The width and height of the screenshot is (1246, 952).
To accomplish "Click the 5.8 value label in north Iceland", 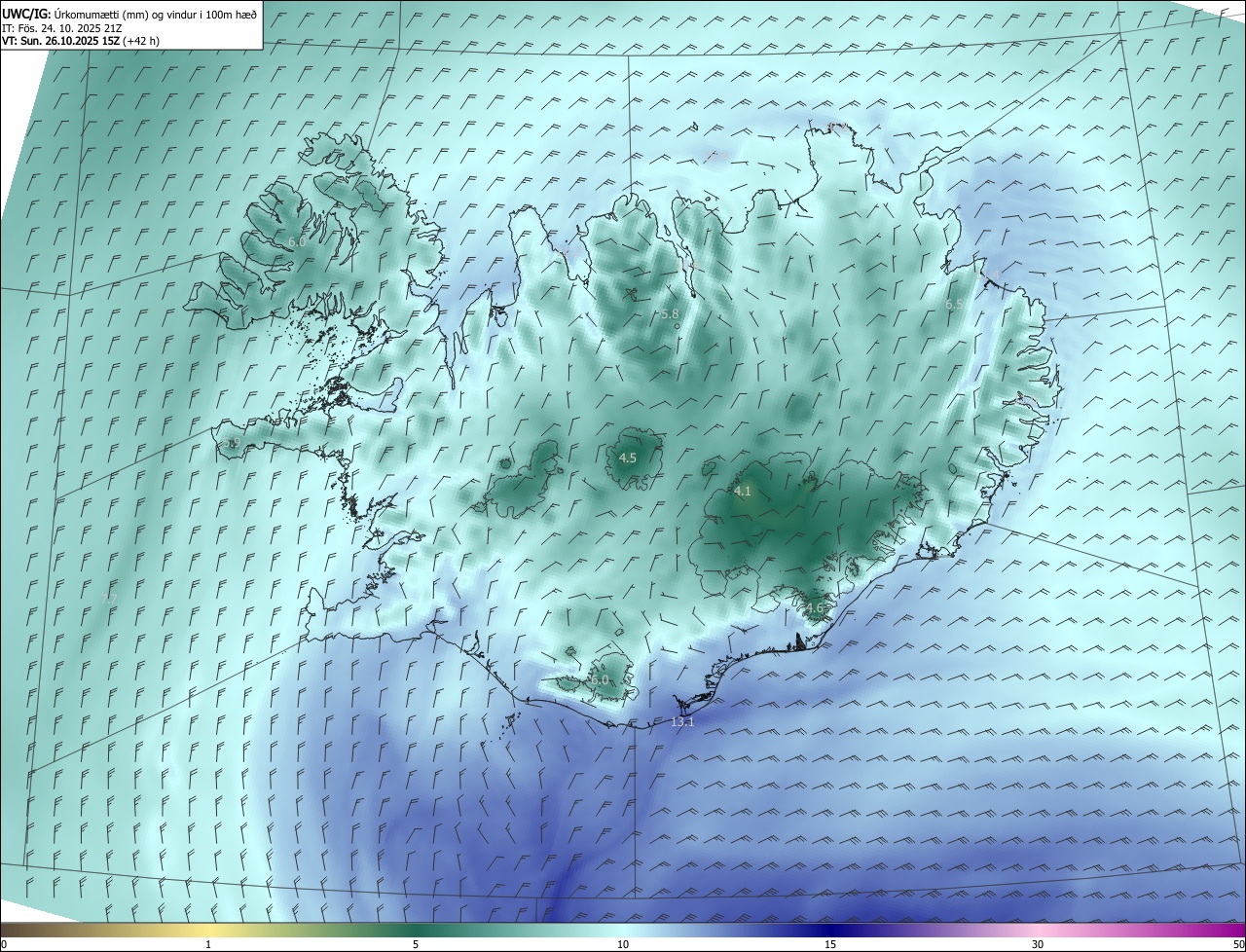I will click(x=670, y=313).
